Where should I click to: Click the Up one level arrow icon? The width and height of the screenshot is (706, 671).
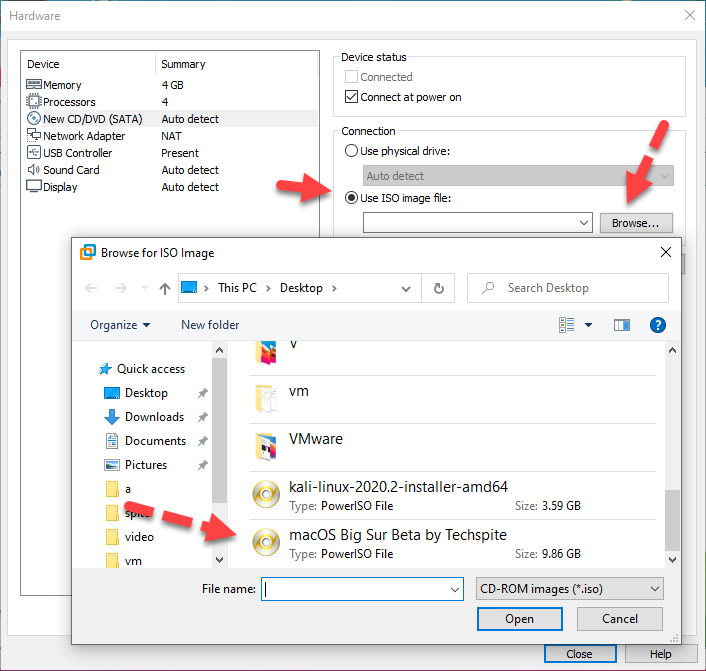click(164, 288)
